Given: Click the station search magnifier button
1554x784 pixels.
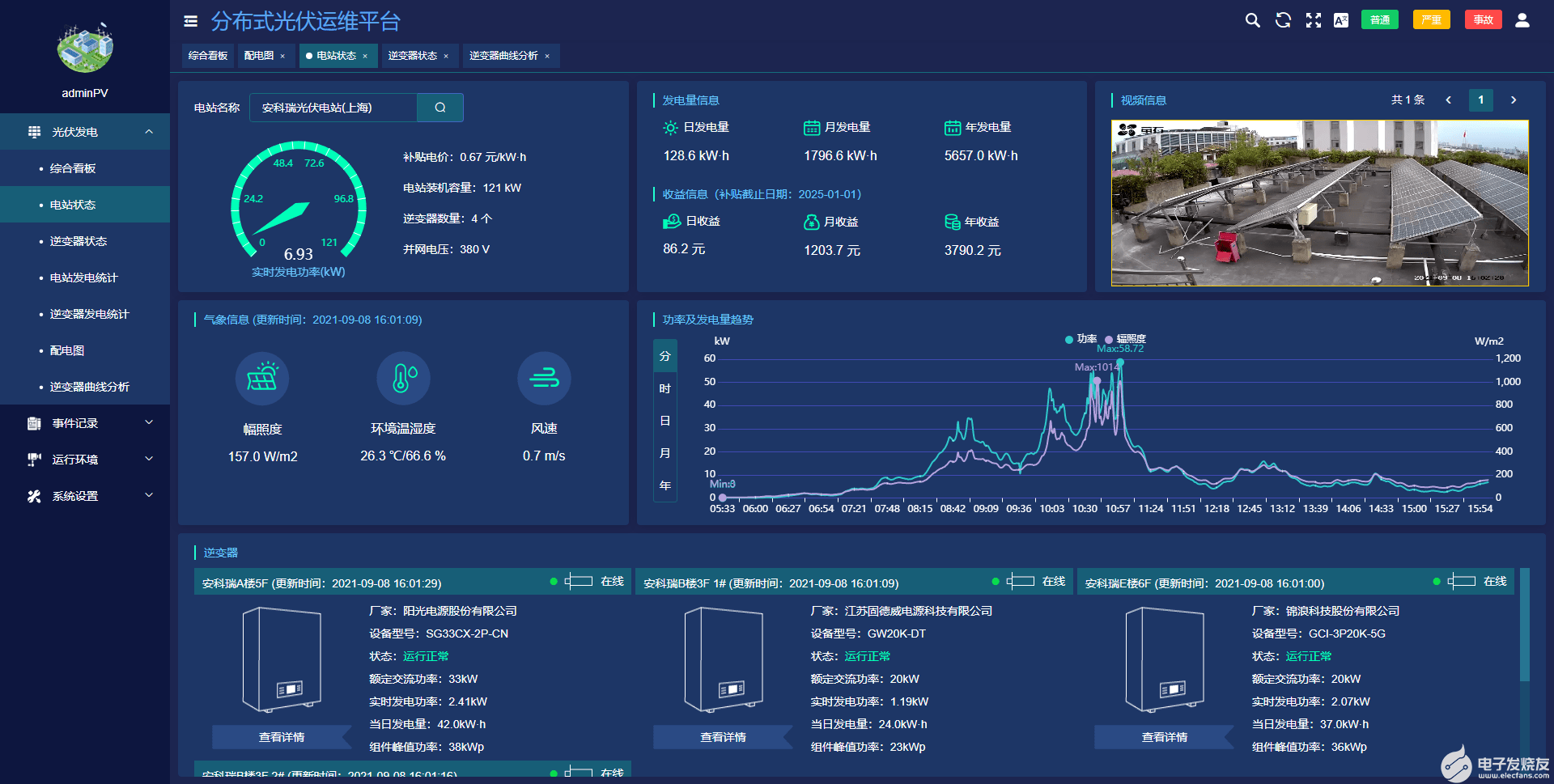Looking at the screenshot, I should point(440,108).
